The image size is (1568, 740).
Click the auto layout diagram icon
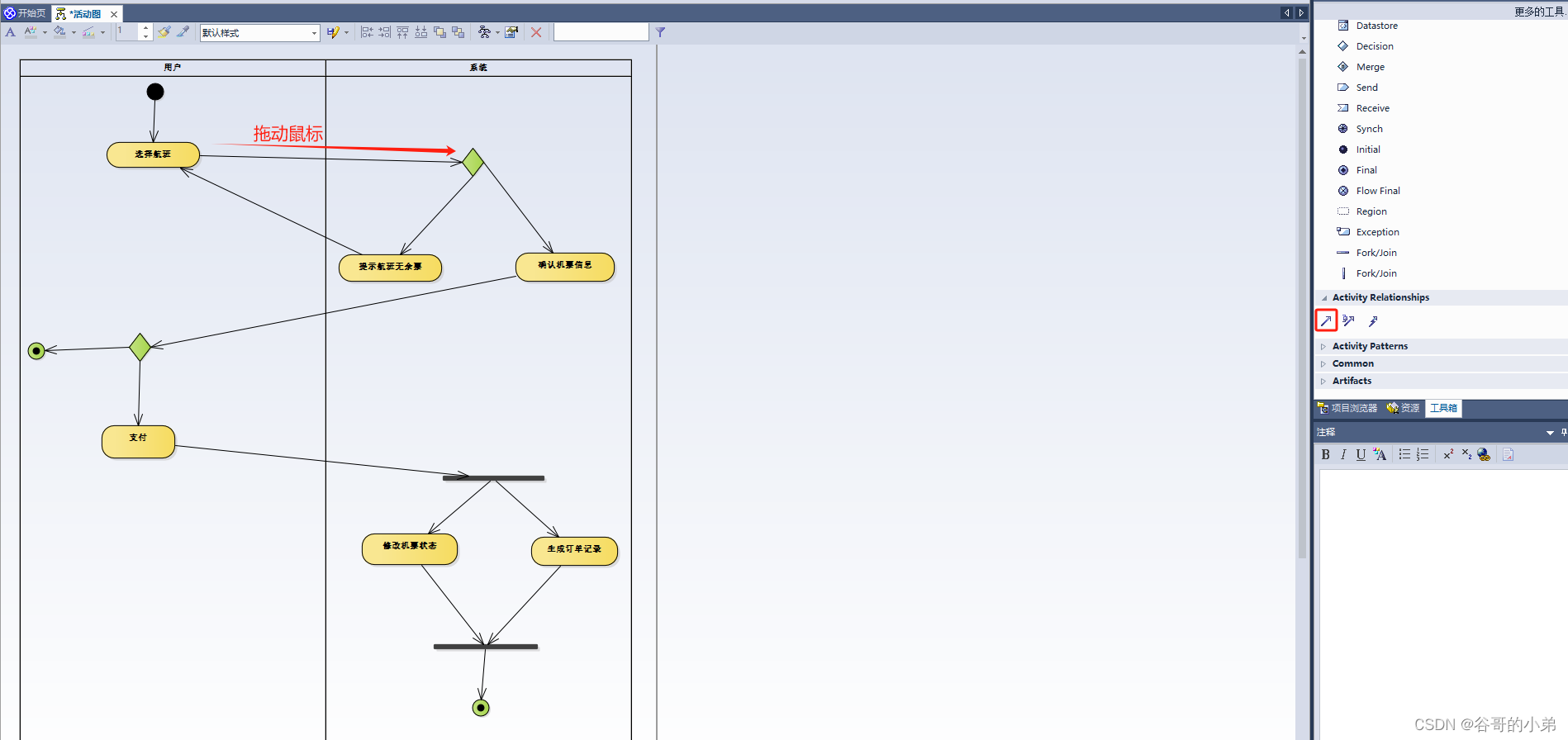(484, 32)
